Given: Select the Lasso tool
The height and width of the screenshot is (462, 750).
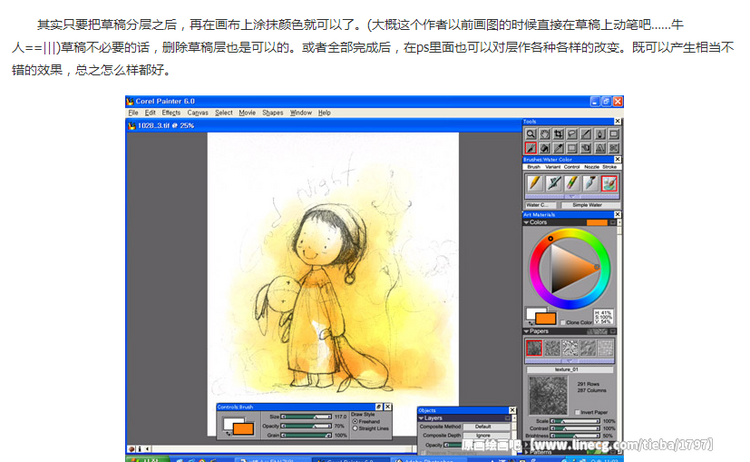Looking at the screenshot, I should (572, 134).
